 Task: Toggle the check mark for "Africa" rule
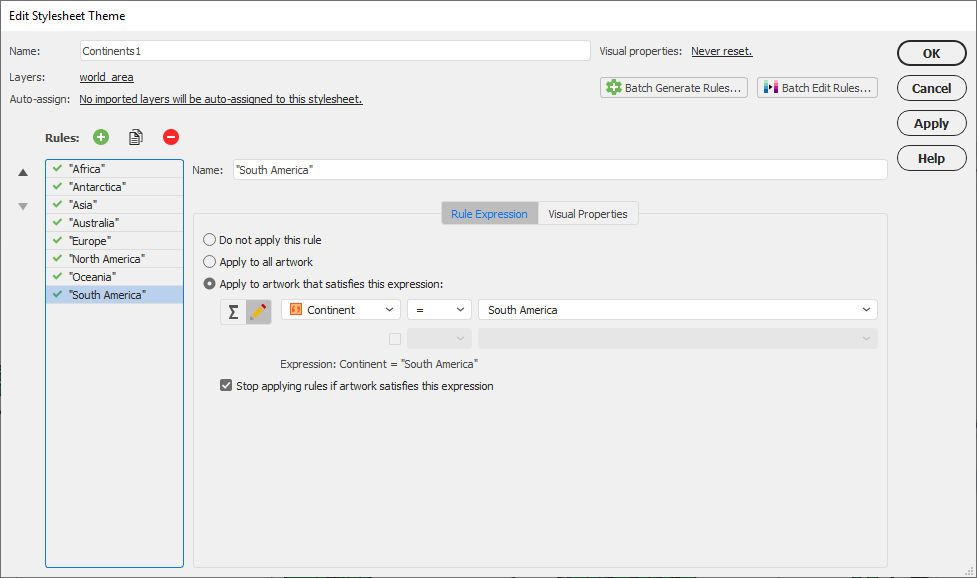(57, 168)
